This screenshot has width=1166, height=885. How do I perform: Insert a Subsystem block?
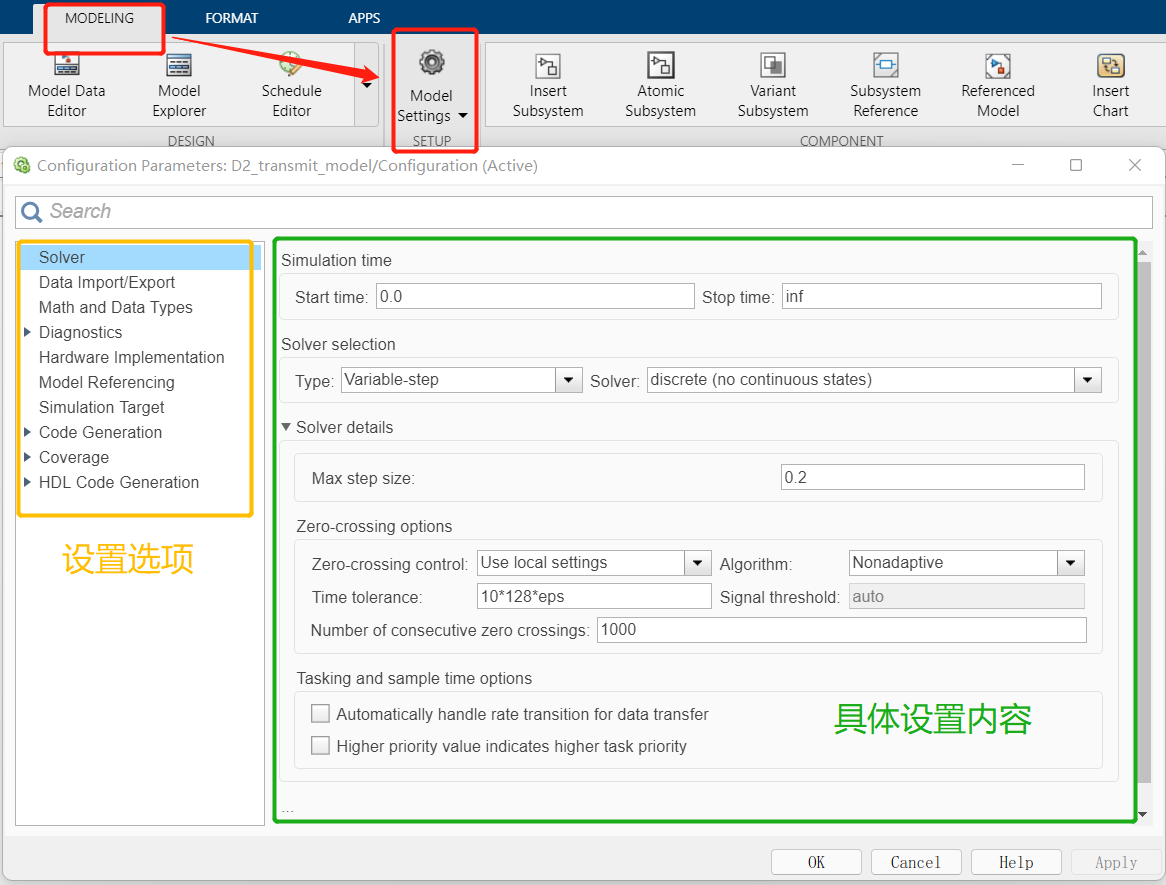click(x=548, y=86)
